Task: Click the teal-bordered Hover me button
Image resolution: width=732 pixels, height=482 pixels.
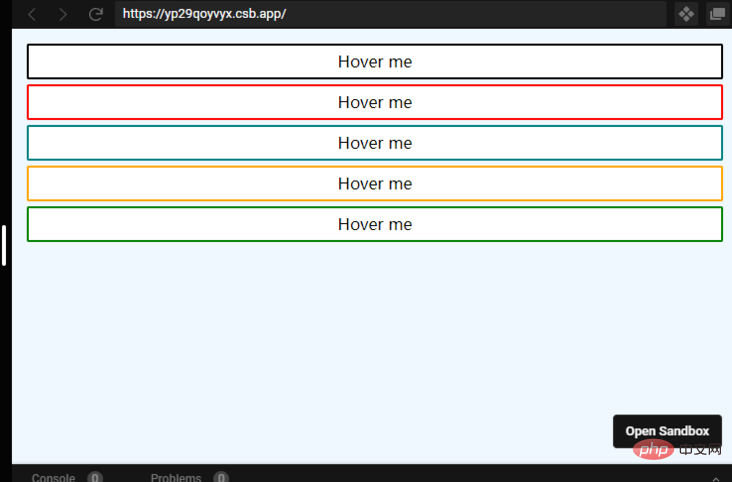Action: pos(374,143)
